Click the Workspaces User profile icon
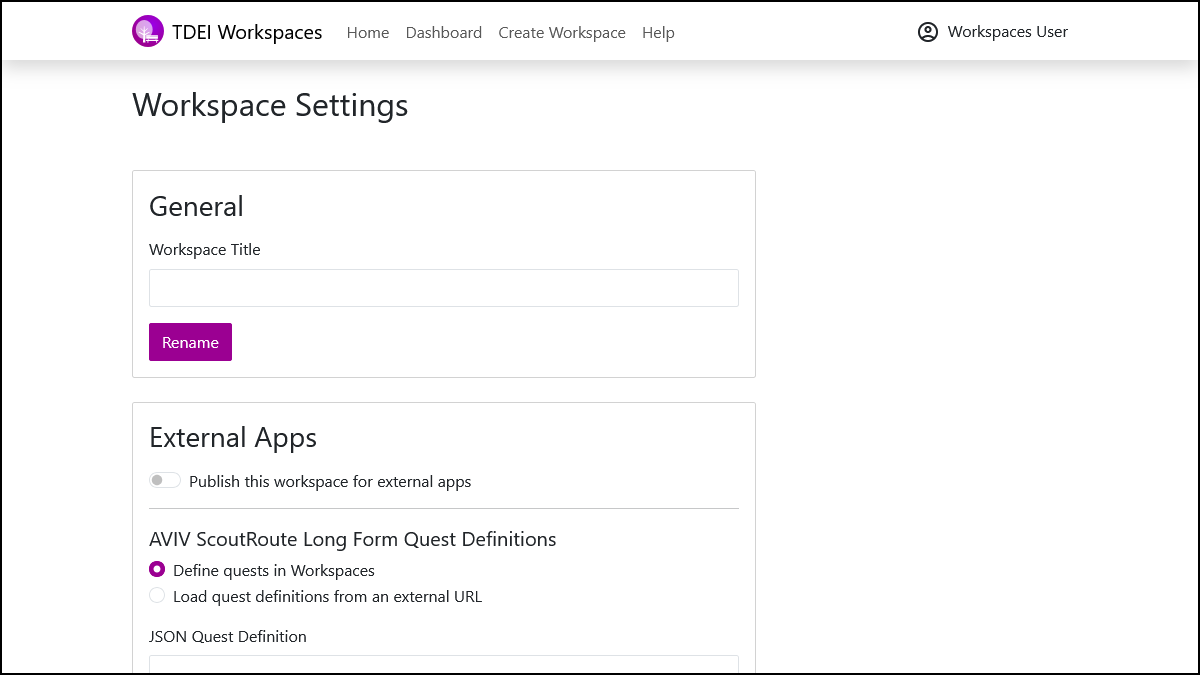The image size is (1200, 675). point(927,31)
